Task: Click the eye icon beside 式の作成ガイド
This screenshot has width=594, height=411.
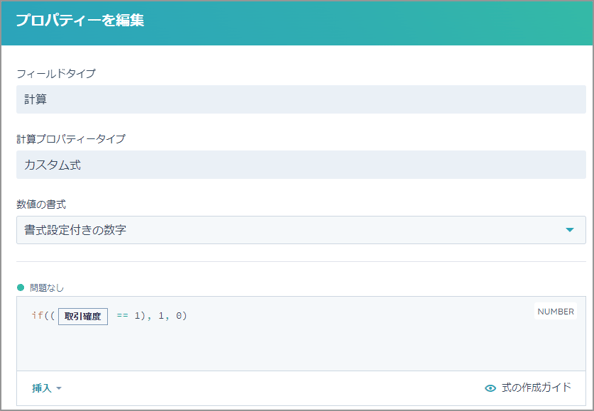Action: 490,388
